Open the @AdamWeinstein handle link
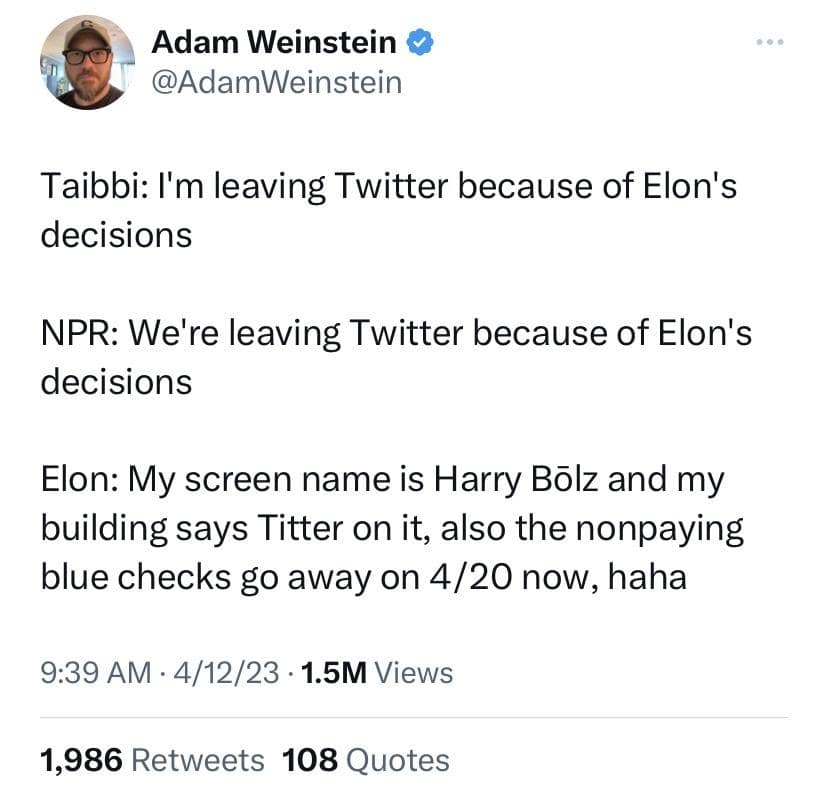The height and width of the screenshot is (799, 828). 276,81
